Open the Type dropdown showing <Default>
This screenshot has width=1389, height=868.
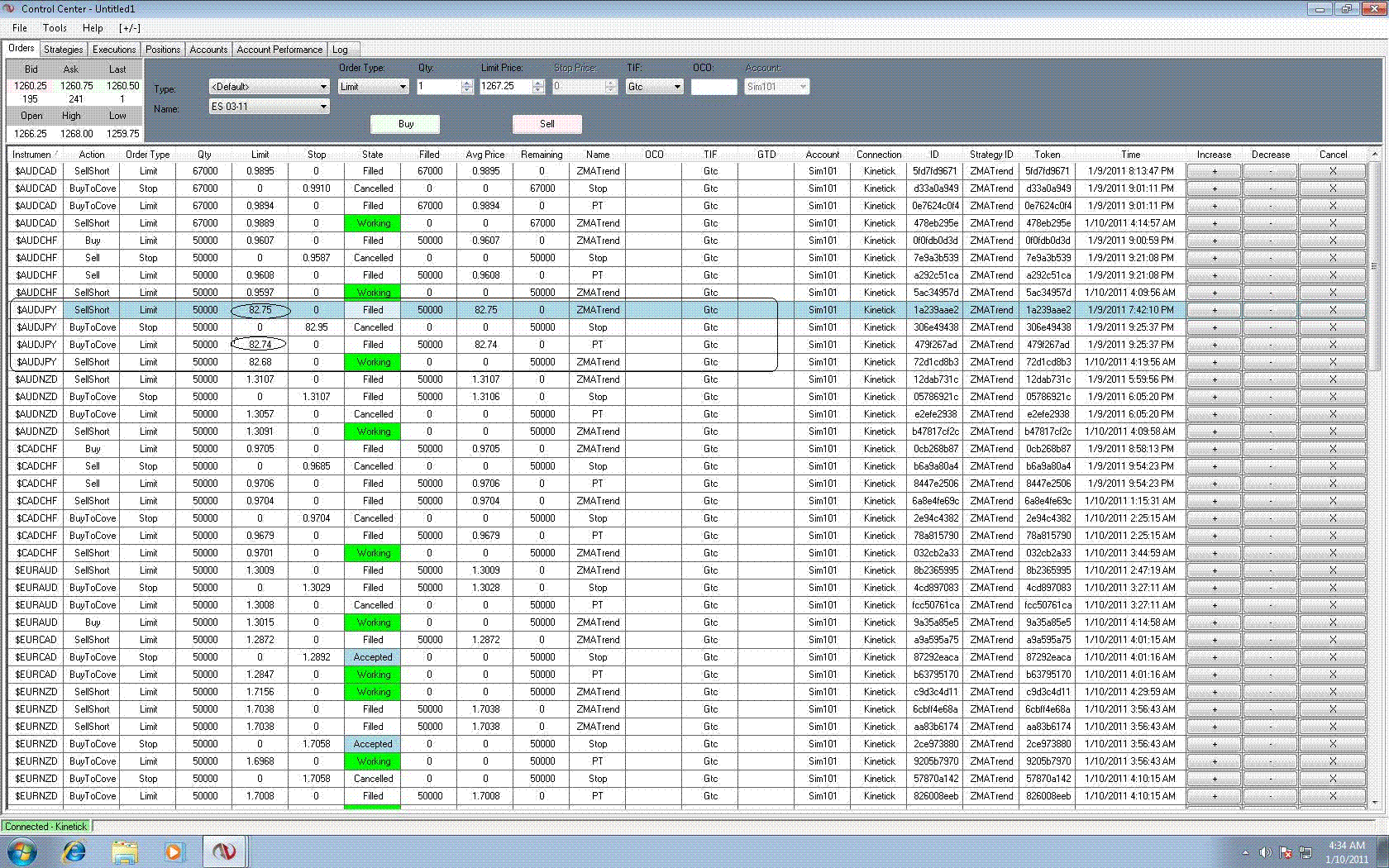point(269,87)
